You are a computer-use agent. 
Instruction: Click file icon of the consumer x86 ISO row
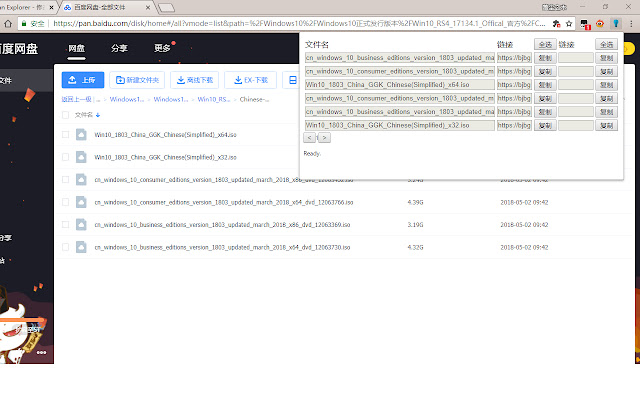[x=81, y=180]
